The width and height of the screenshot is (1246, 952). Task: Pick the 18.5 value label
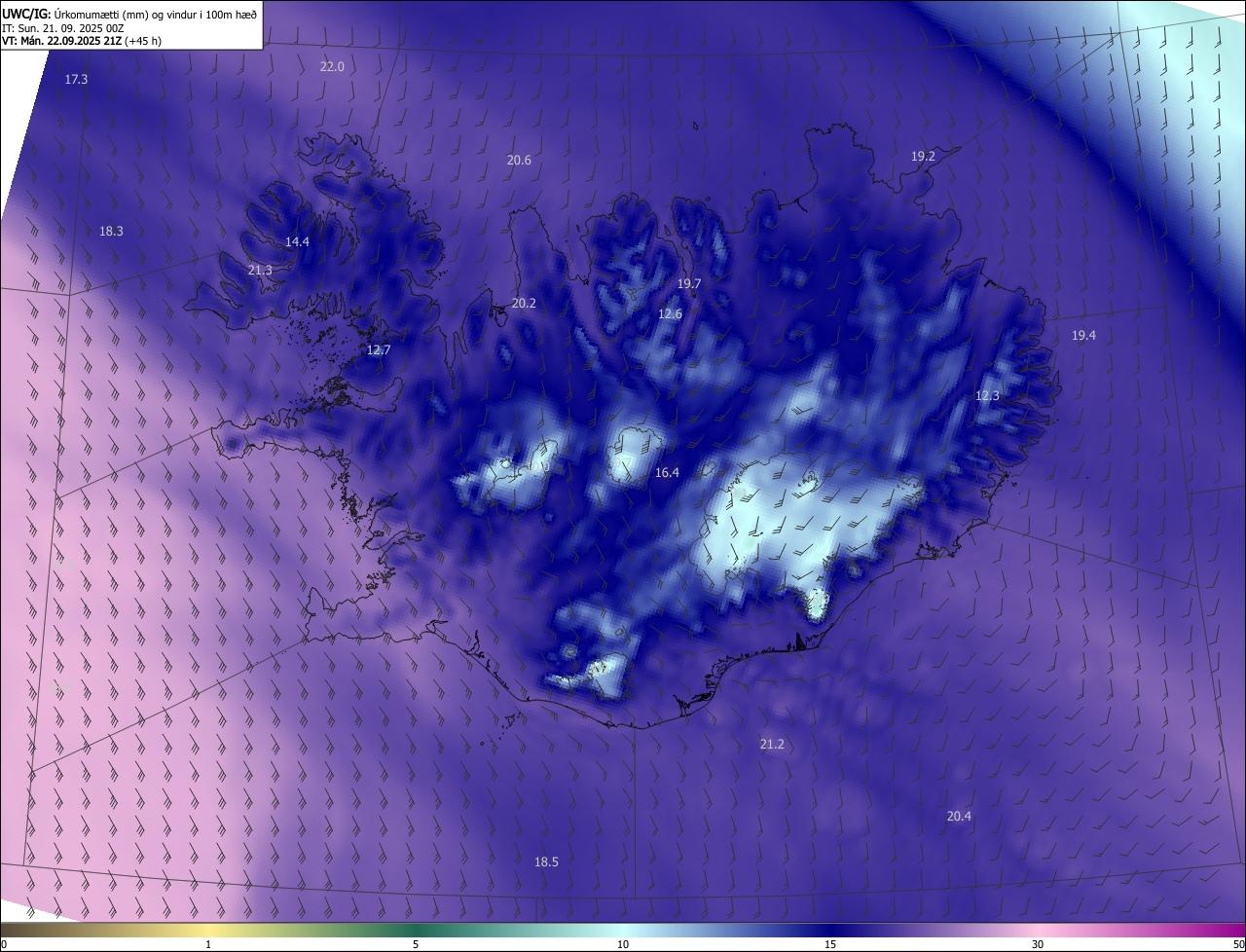click(x=546, y=861)
